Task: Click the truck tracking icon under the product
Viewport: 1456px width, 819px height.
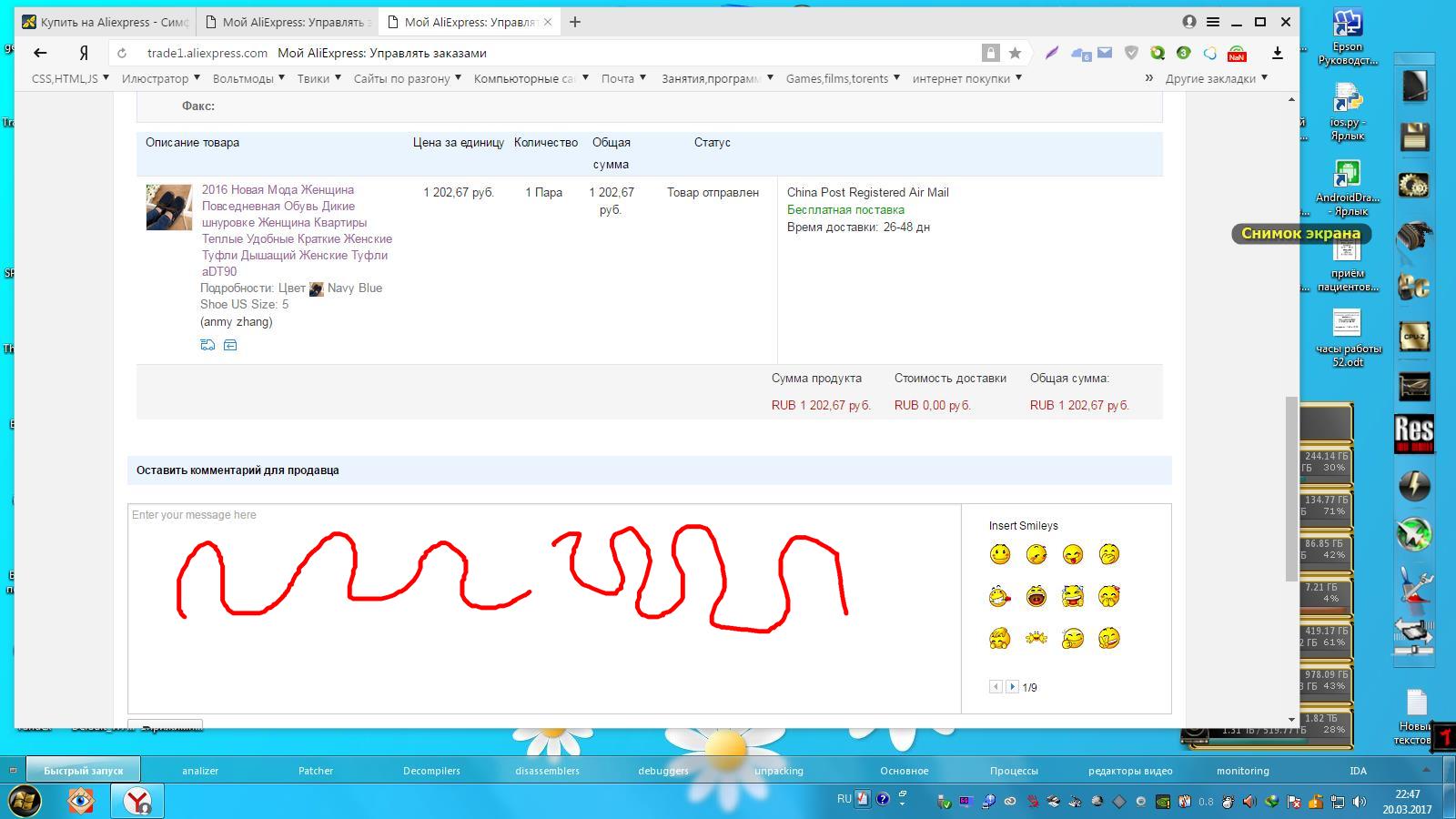Action: 207,345
